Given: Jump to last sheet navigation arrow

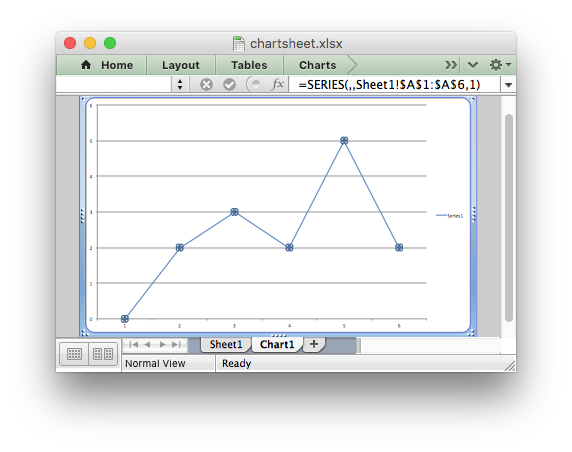Looking at the screenshot, I should [x=176, y=344].
